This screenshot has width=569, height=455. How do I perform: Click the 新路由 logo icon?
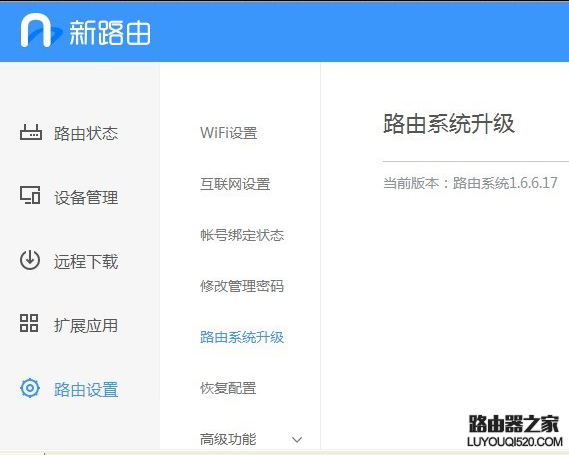point(40,30)
